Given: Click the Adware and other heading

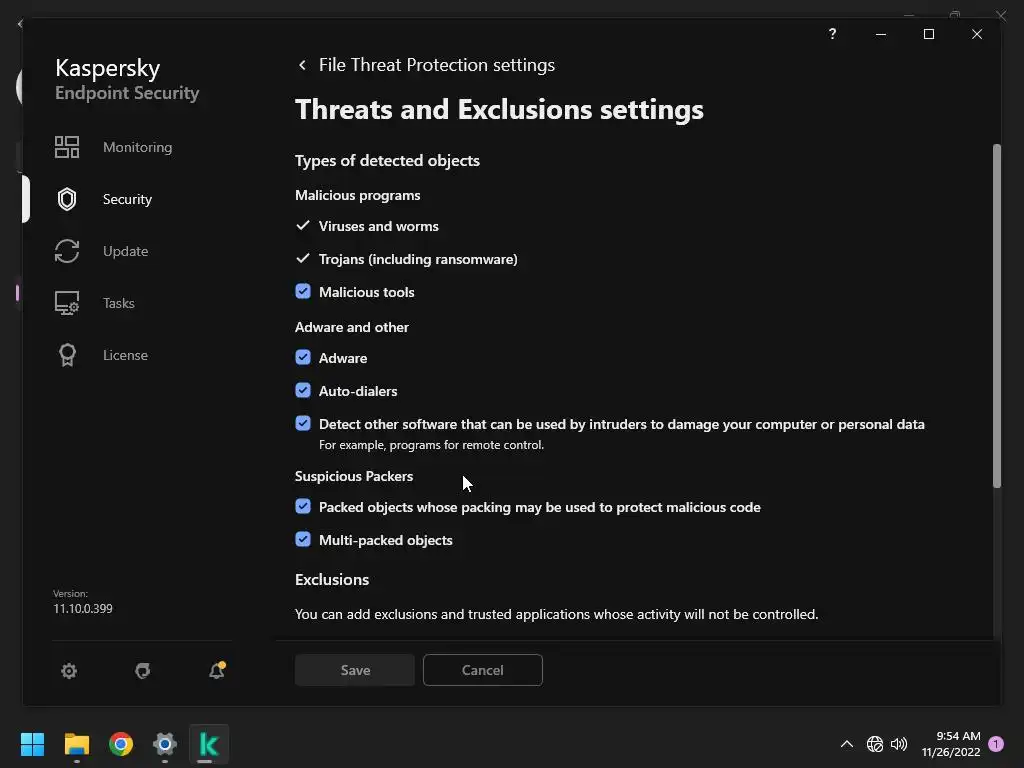Looking at the screenshot, I should point(352,327).
